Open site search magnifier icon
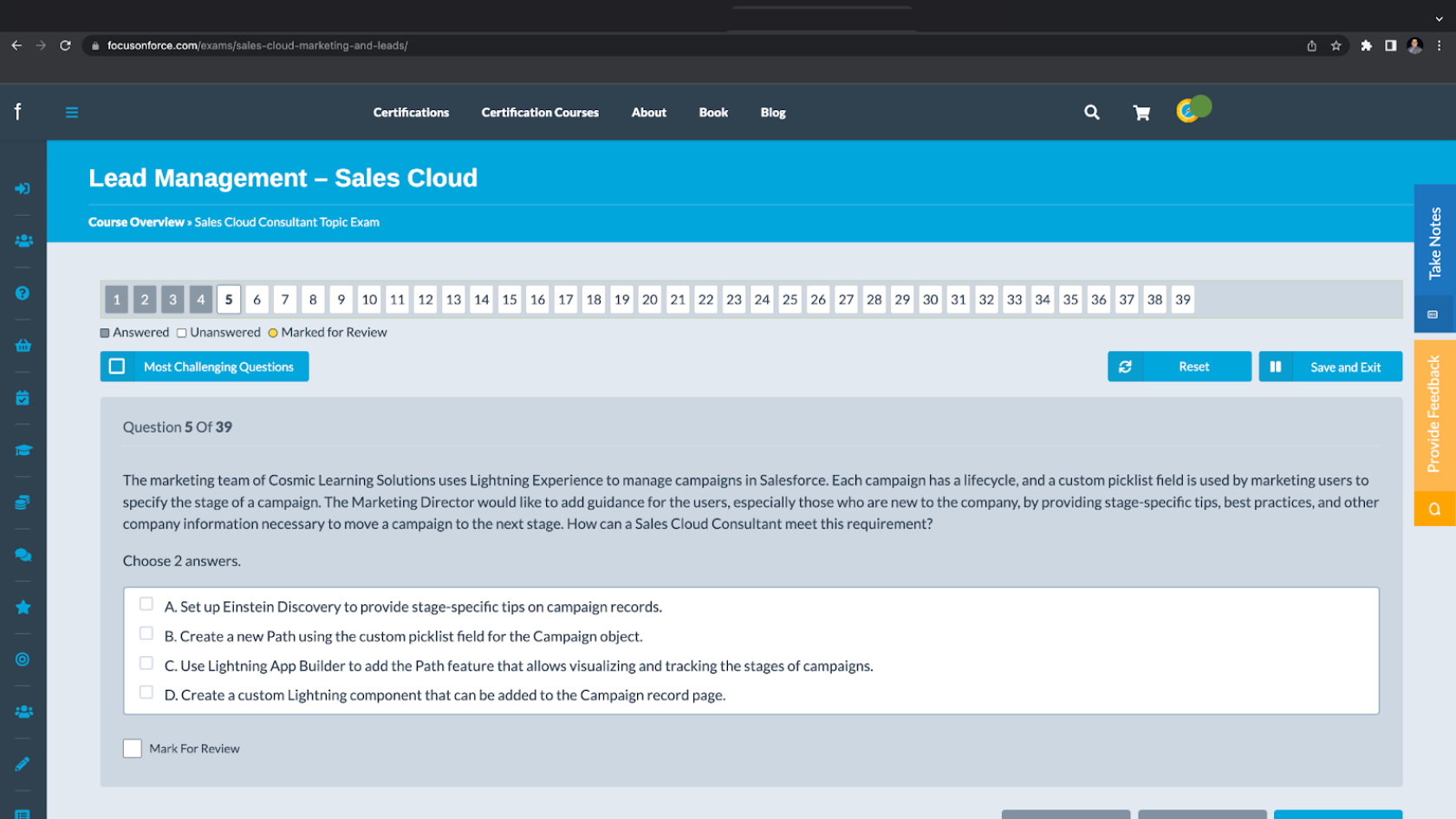The height and width of the screenshot is (819, 1456). click(x=1091, y=112)
